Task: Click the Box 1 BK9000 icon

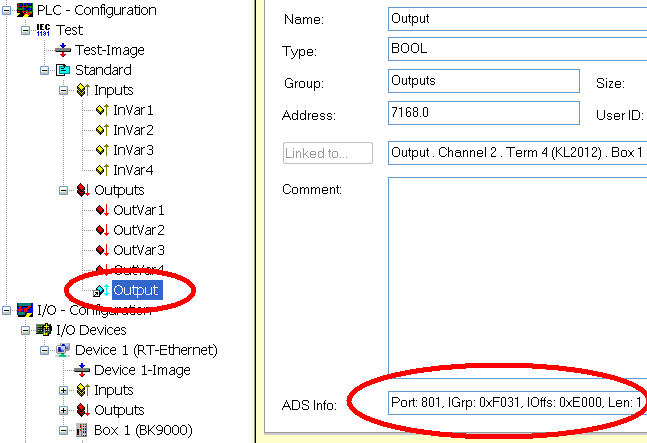Action: tap(82, 430)
